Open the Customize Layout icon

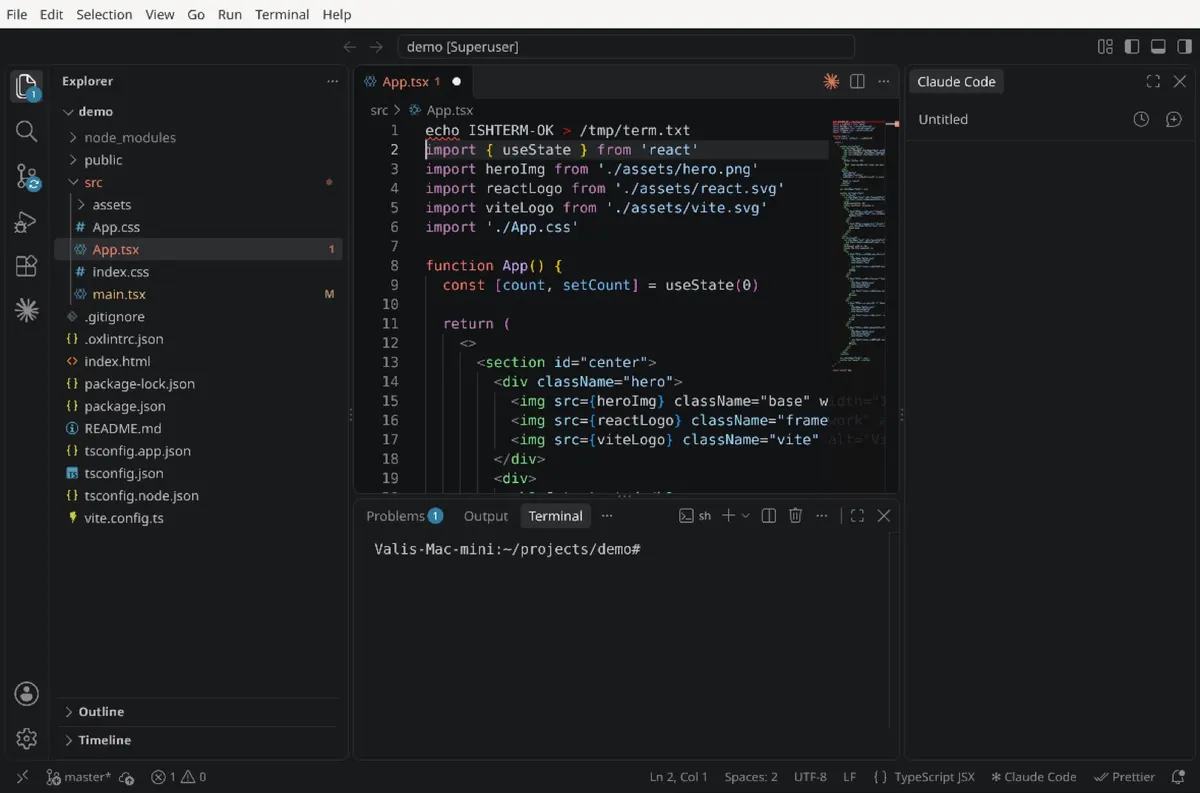click(x=1105, y=47)
